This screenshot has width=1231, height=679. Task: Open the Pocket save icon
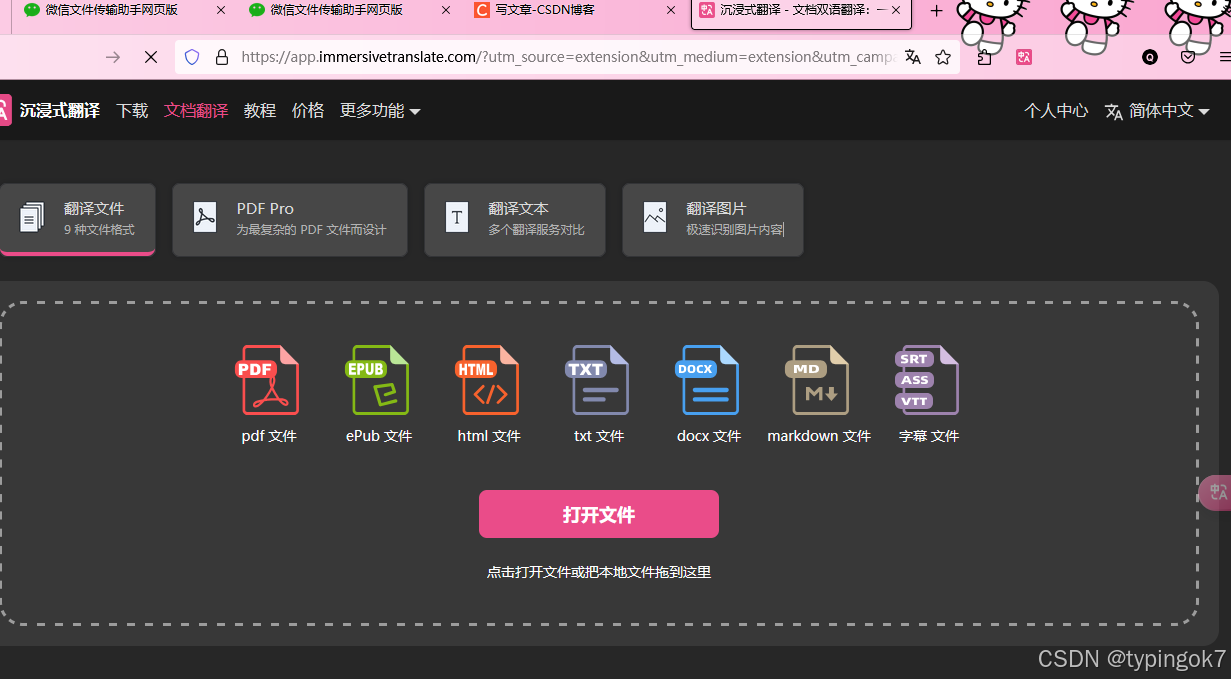click(x=1188, y=57)
